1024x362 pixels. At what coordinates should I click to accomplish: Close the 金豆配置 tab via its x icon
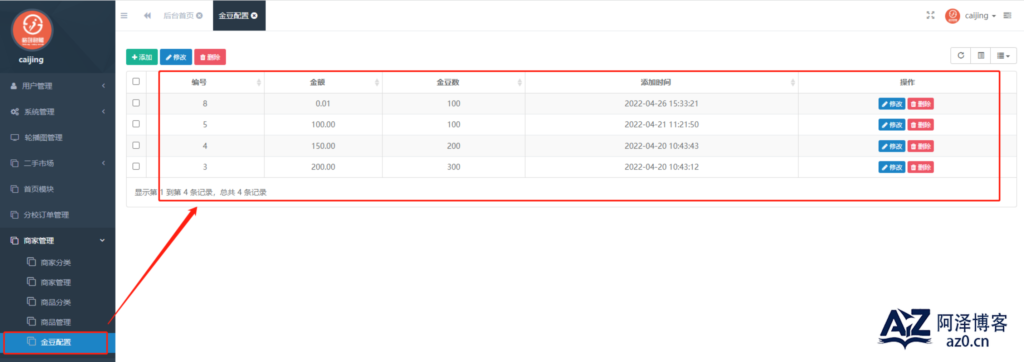pyautogui.click(x=254, y=16)
